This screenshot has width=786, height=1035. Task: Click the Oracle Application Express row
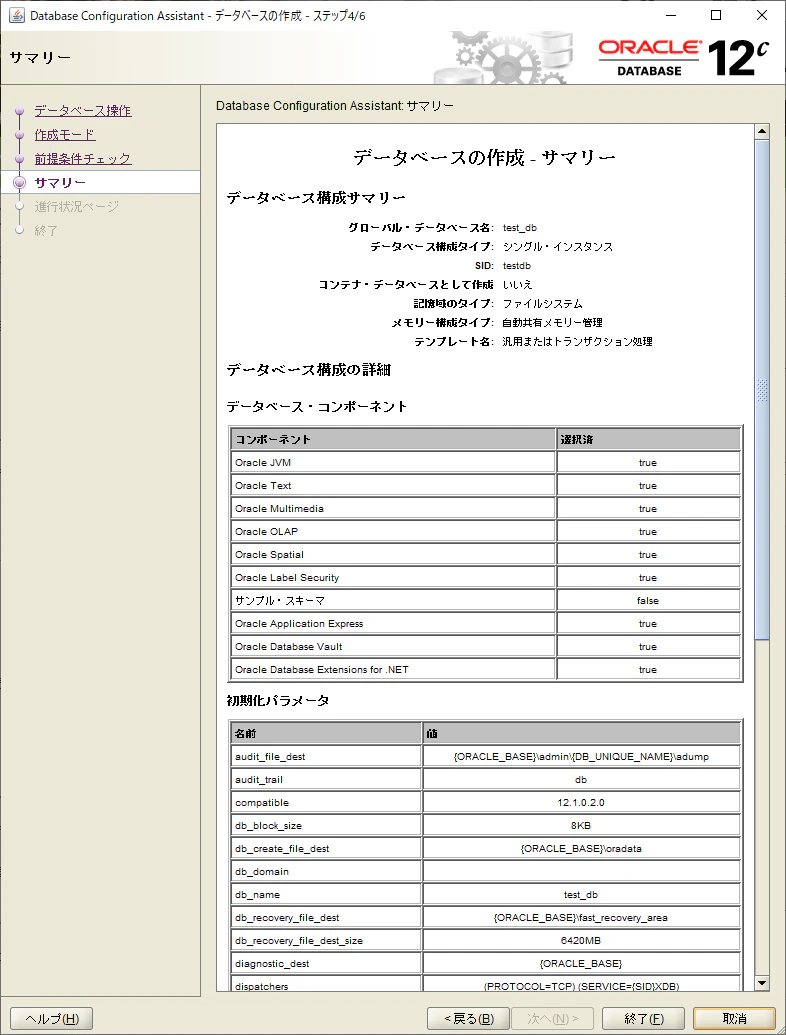[x=486, y=624]
